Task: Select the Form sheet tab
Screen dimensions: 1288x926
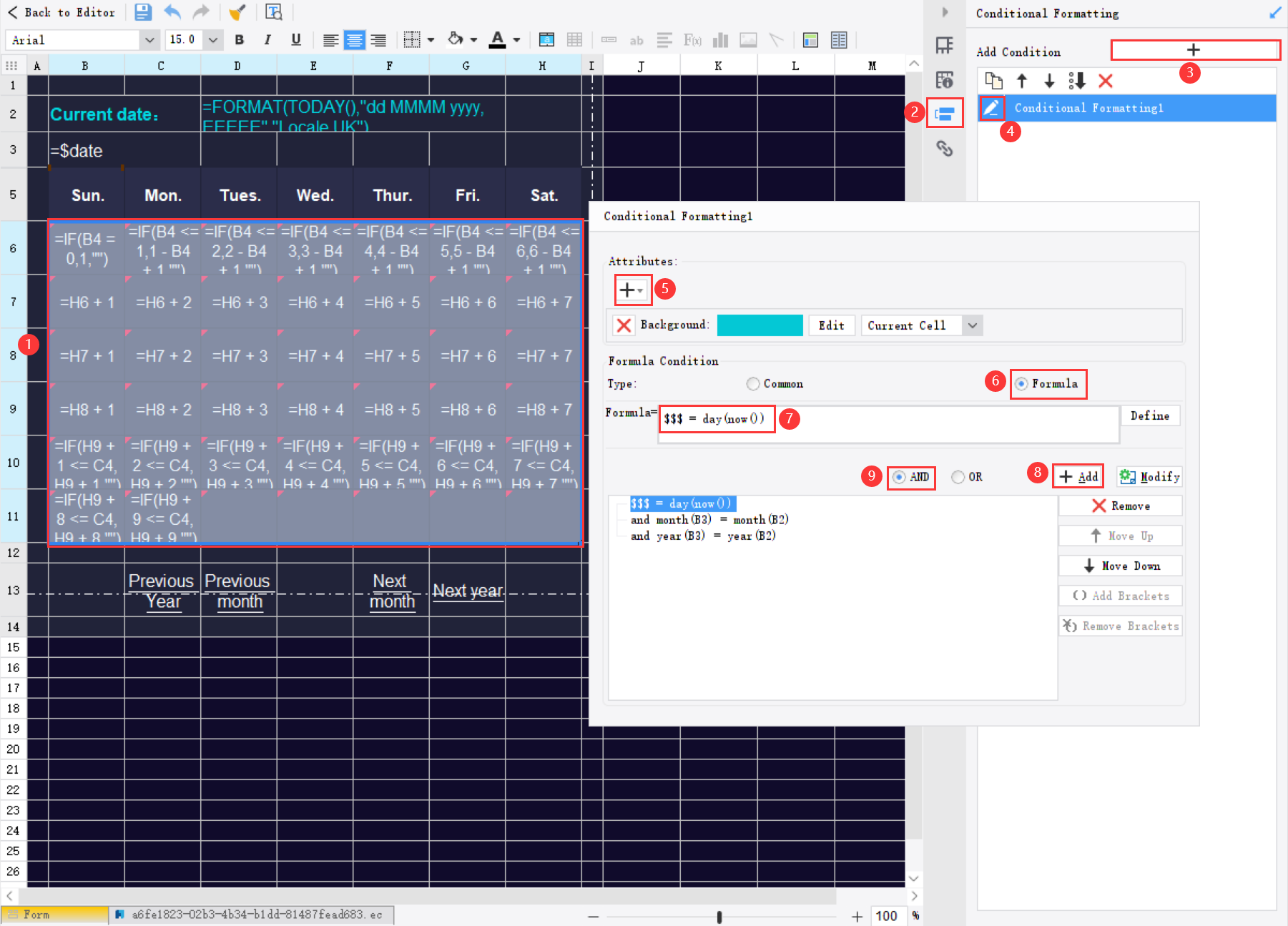Action: tap(54, 915)
